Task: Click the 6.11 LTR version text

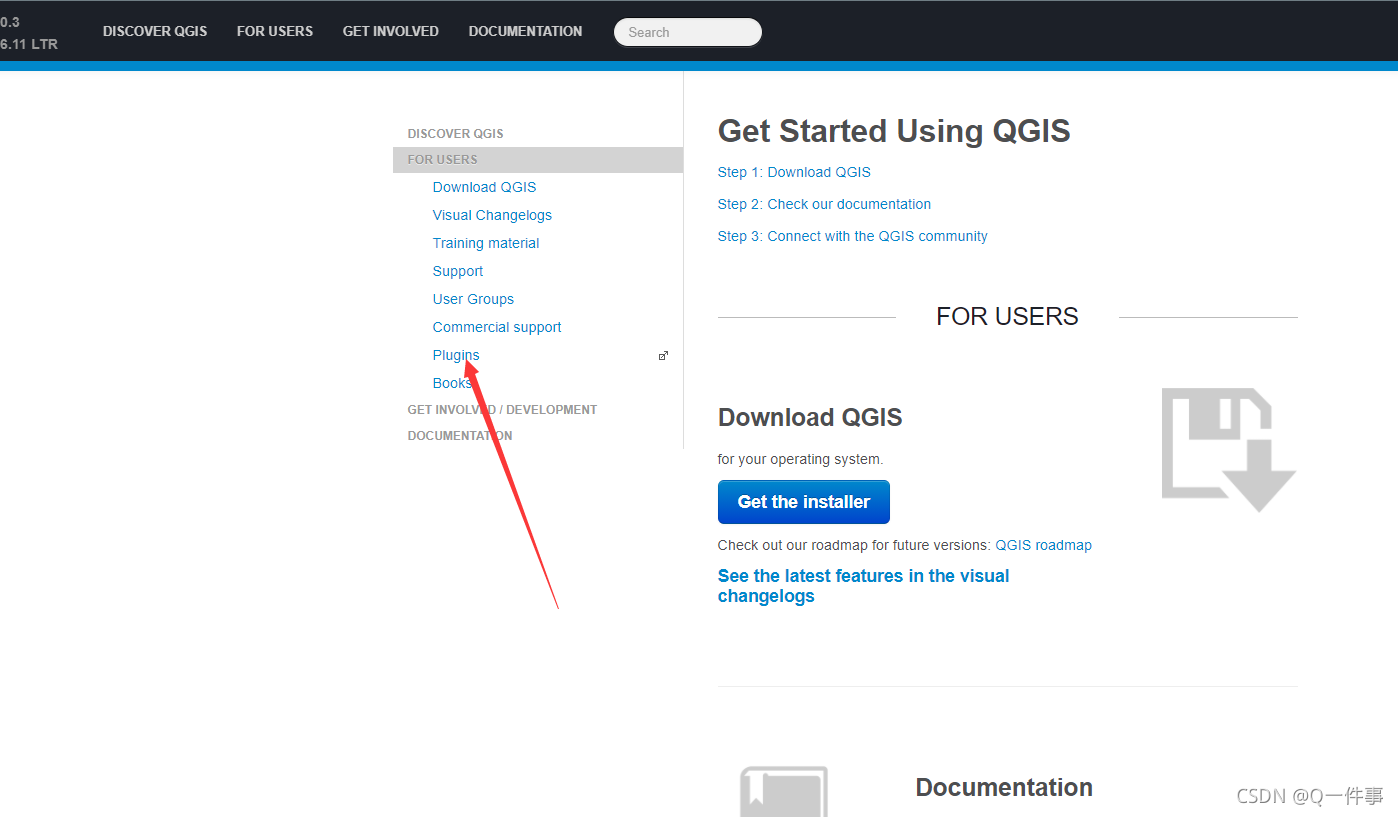Action: (x=29, y=44)
